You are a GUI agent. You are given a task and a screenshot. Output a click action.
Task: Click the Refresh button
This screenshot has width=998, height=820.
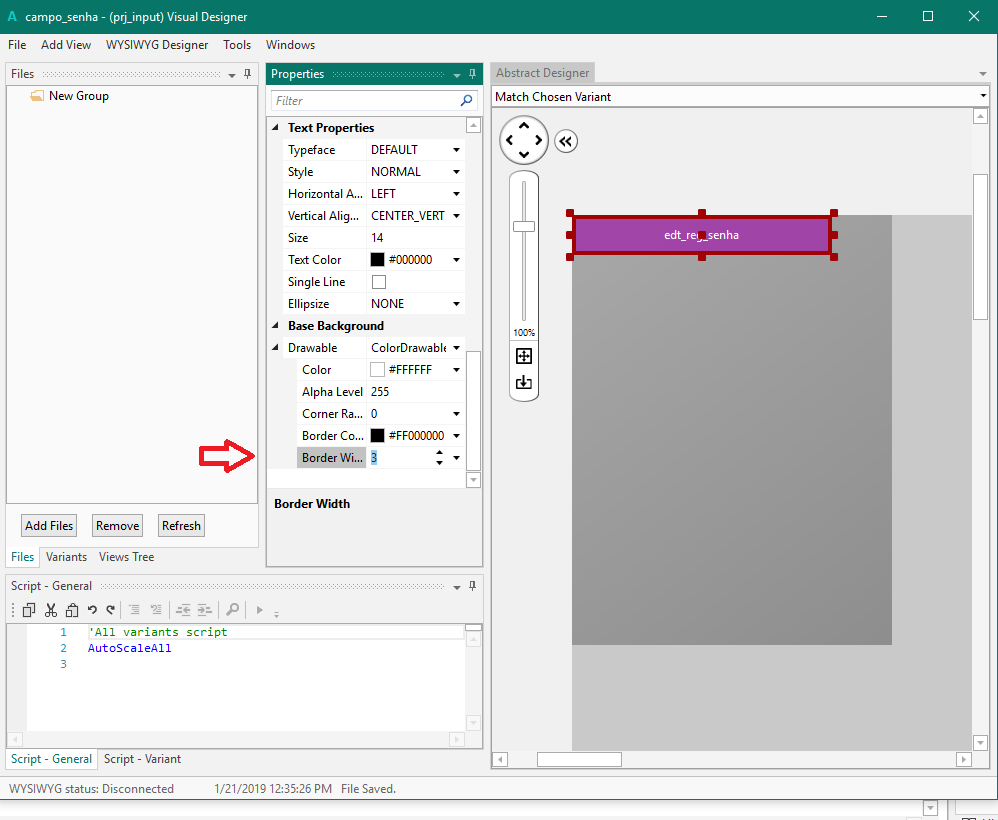pos(181,526)
